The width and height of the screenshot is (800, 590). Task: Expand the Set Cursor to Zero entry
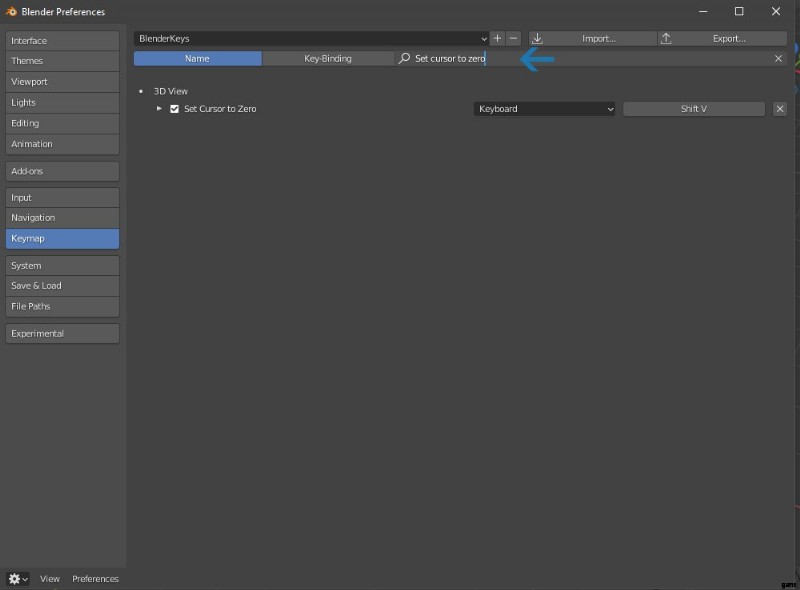[x=159, y=109]
